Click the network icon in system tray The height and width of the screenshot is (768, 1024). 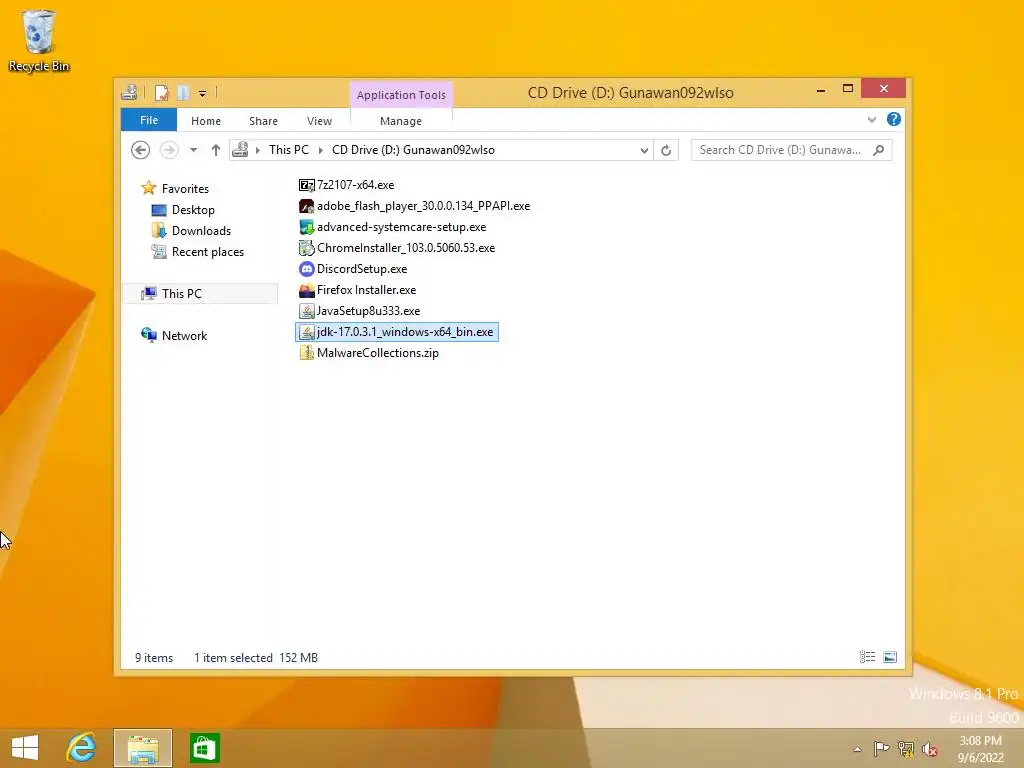tap(906, 748)
